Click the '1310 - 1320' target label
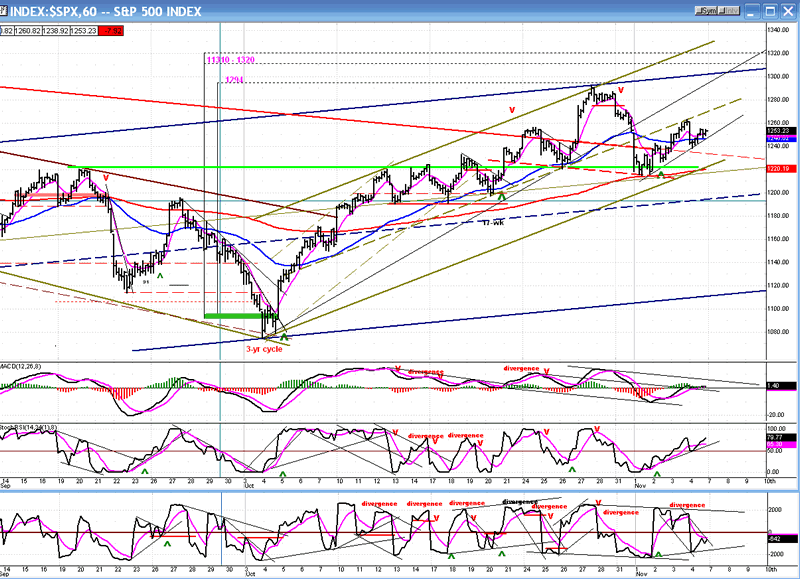 230,60
